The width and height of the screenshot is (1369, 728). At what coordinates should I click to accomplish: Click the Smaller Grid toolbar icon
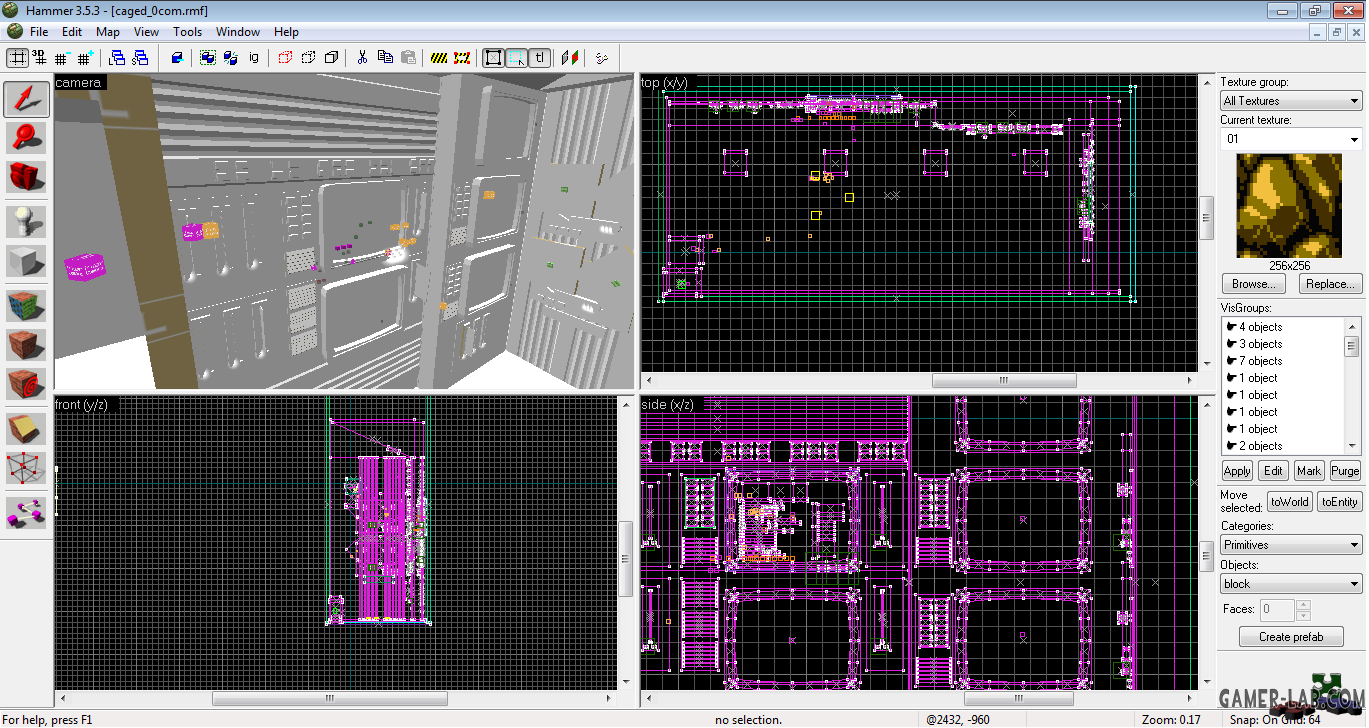tap(62, 58)
